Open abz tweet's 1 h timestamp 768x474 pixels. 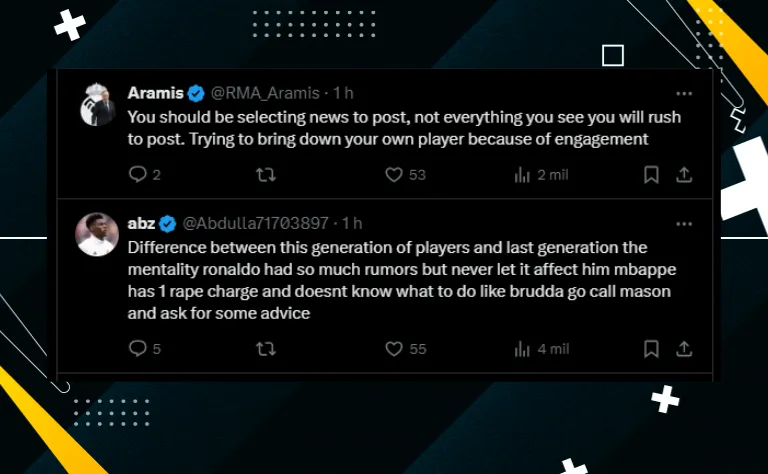click(x=351, y=223)
